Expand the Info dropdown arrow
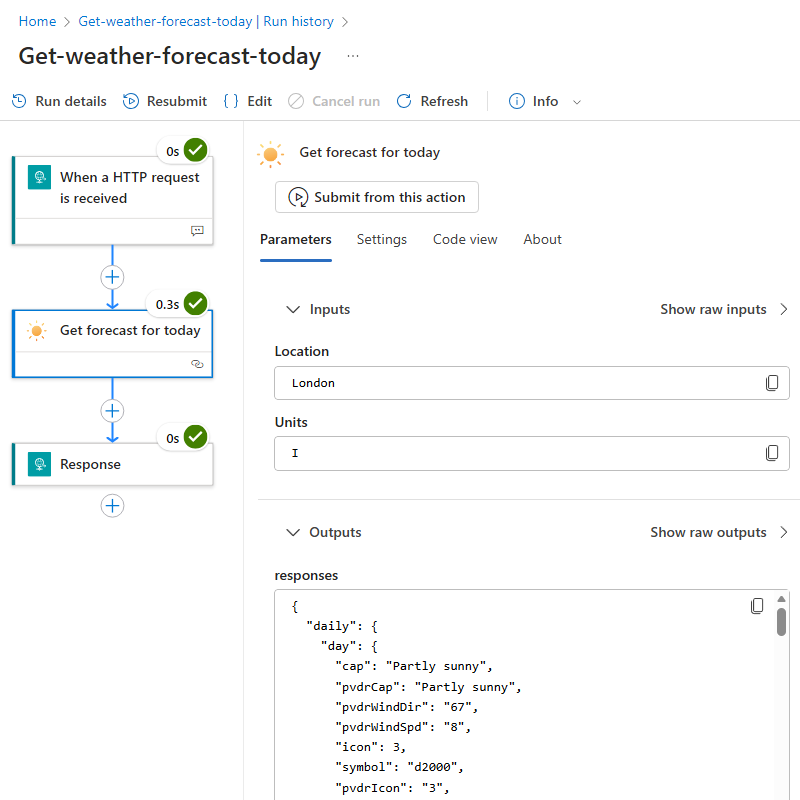Viewport: 800px width, 800px height. 577,102
